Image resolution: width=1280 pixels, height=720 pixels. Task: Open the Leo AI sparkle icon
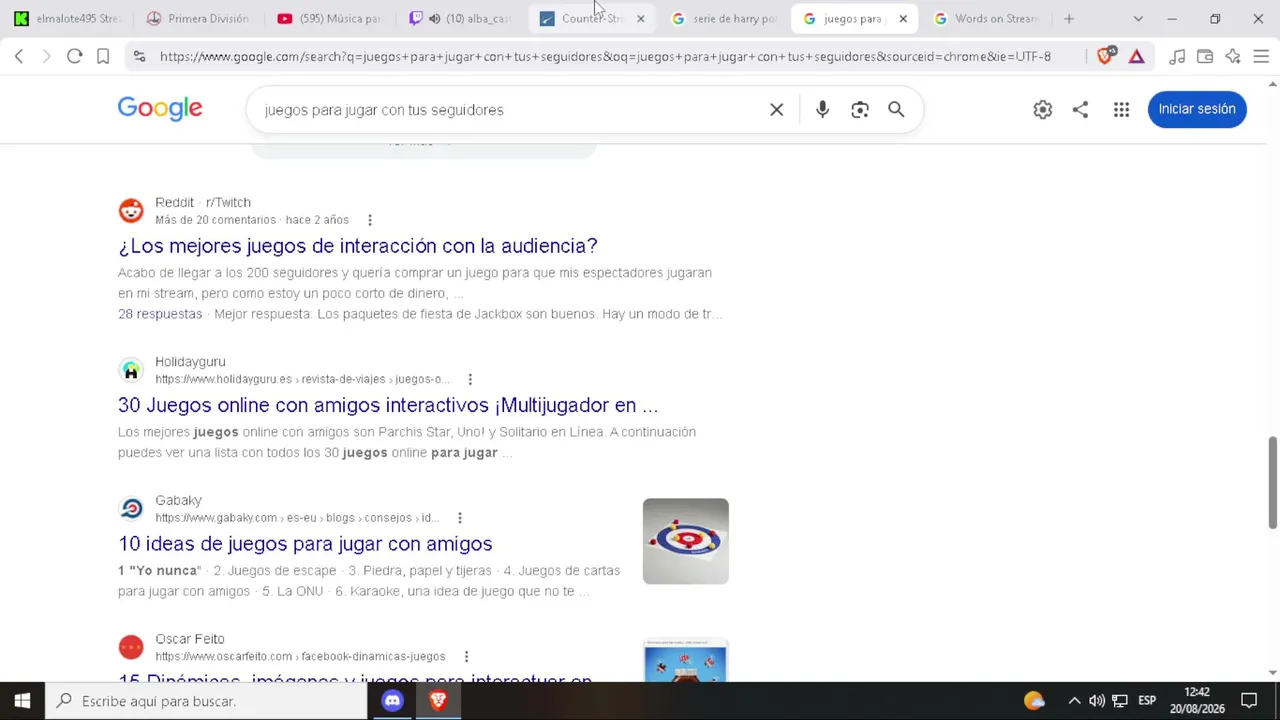[x=1233, y=57]
